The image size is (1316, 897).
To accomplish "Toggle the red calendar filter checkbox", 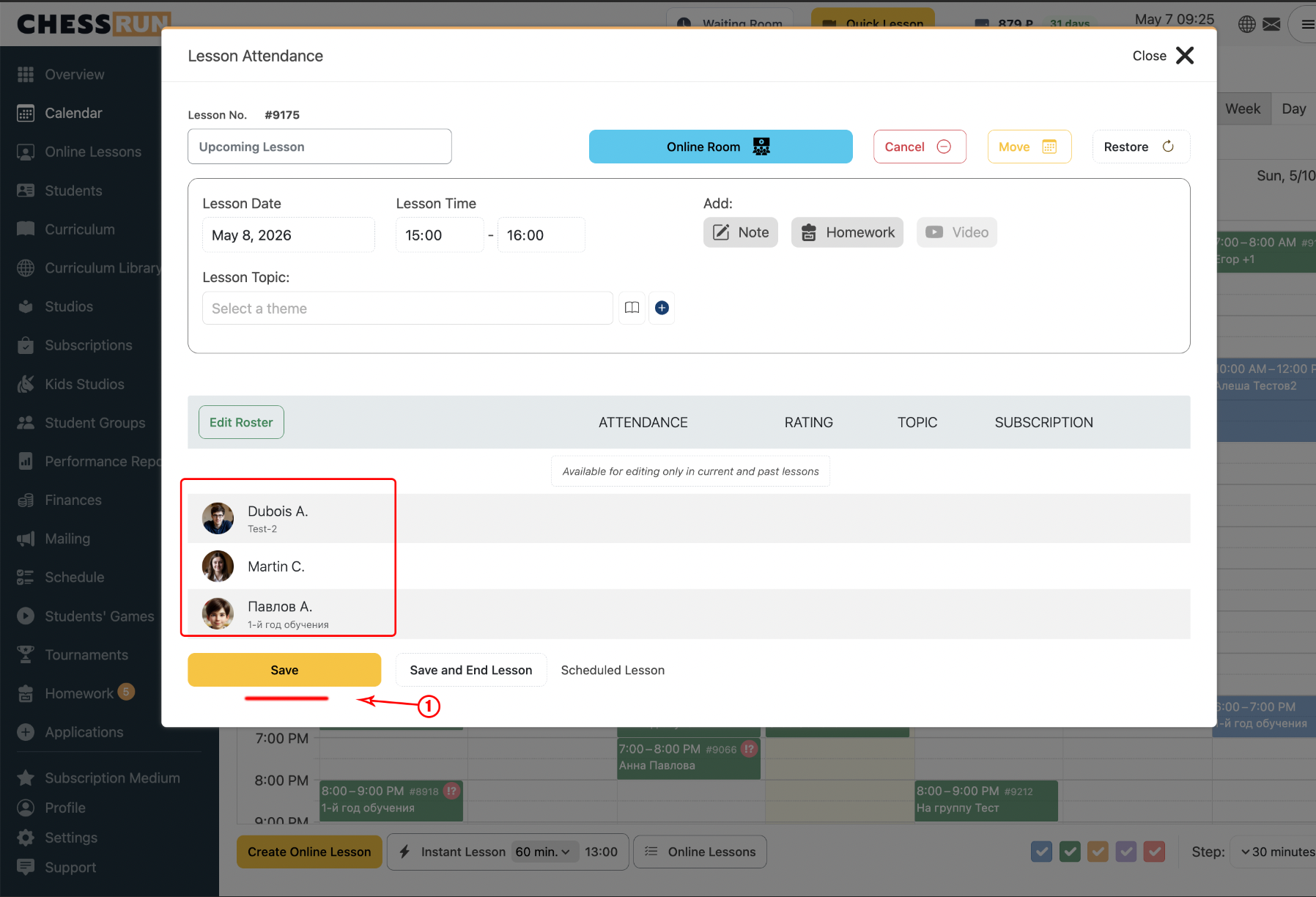I will (1154, 852).
